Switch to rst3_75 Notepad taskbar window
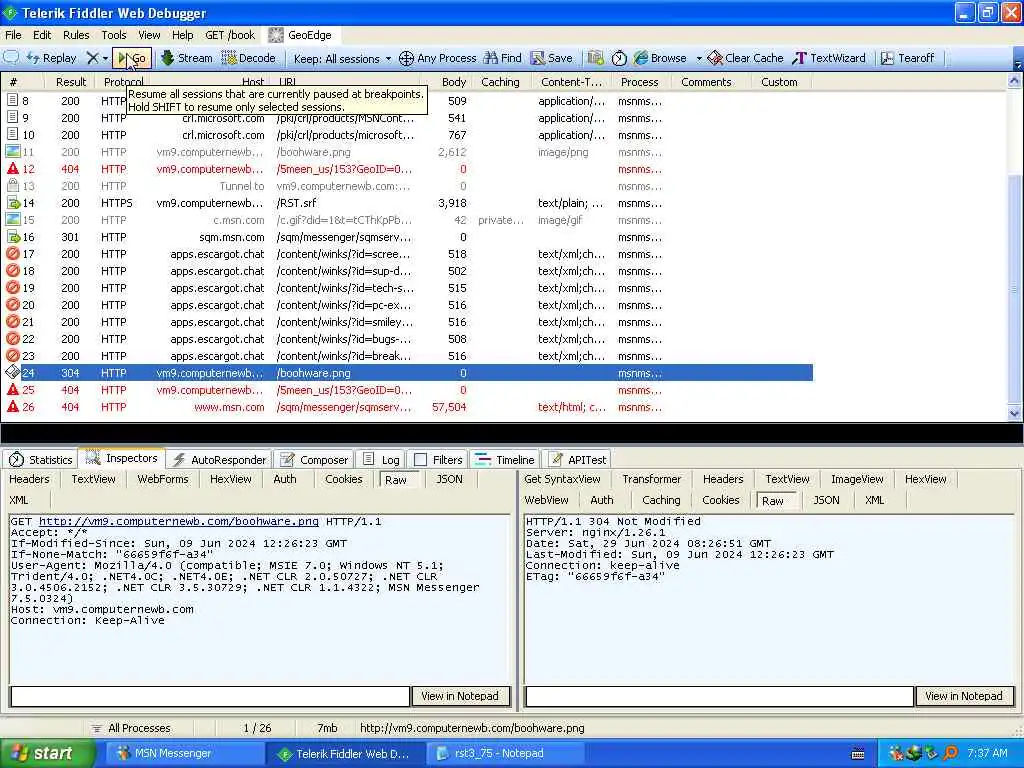The image size is (1024, 768). point(505,754)
